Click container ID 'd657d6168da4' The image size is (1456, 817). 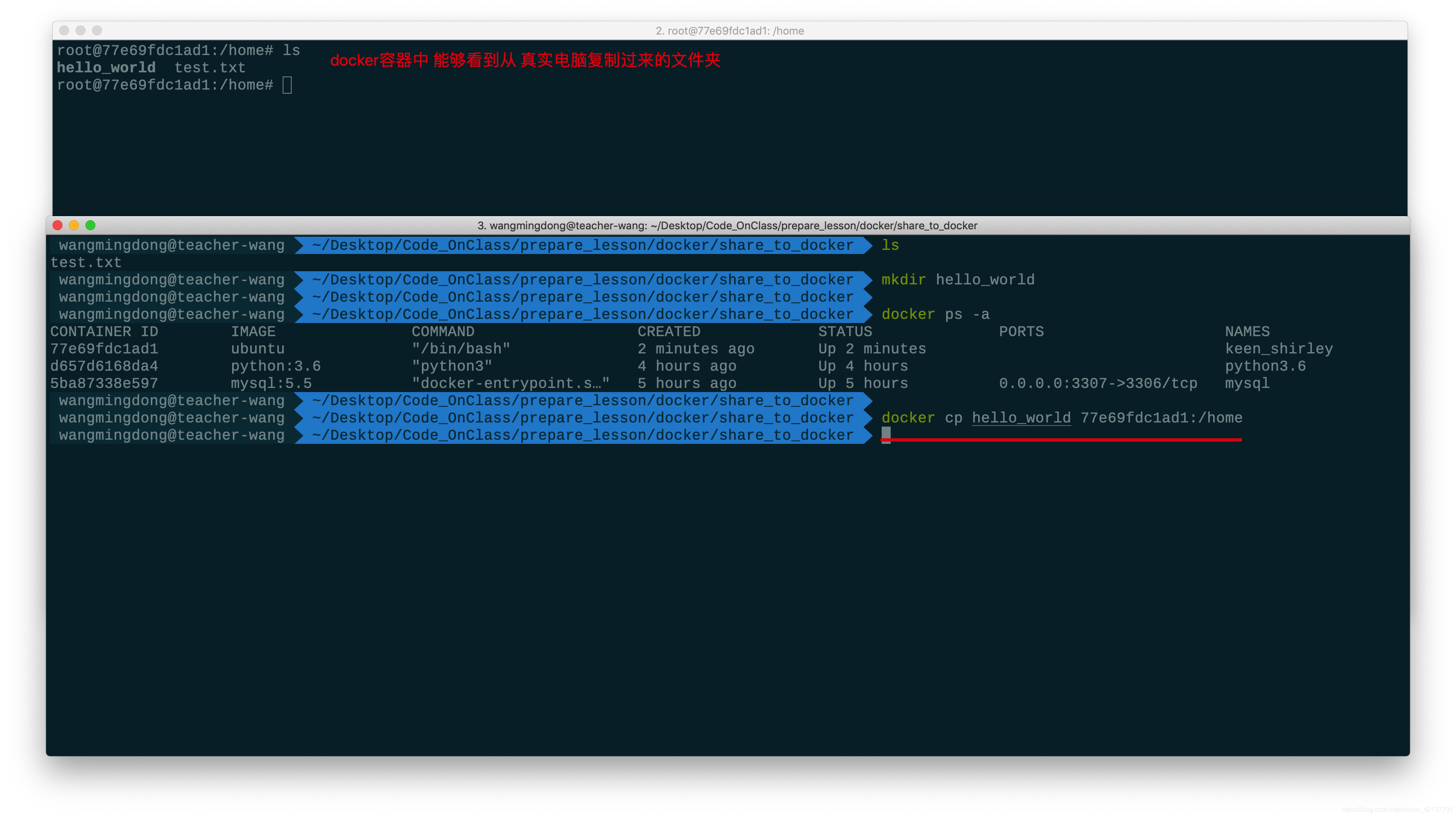click(105, 367)
